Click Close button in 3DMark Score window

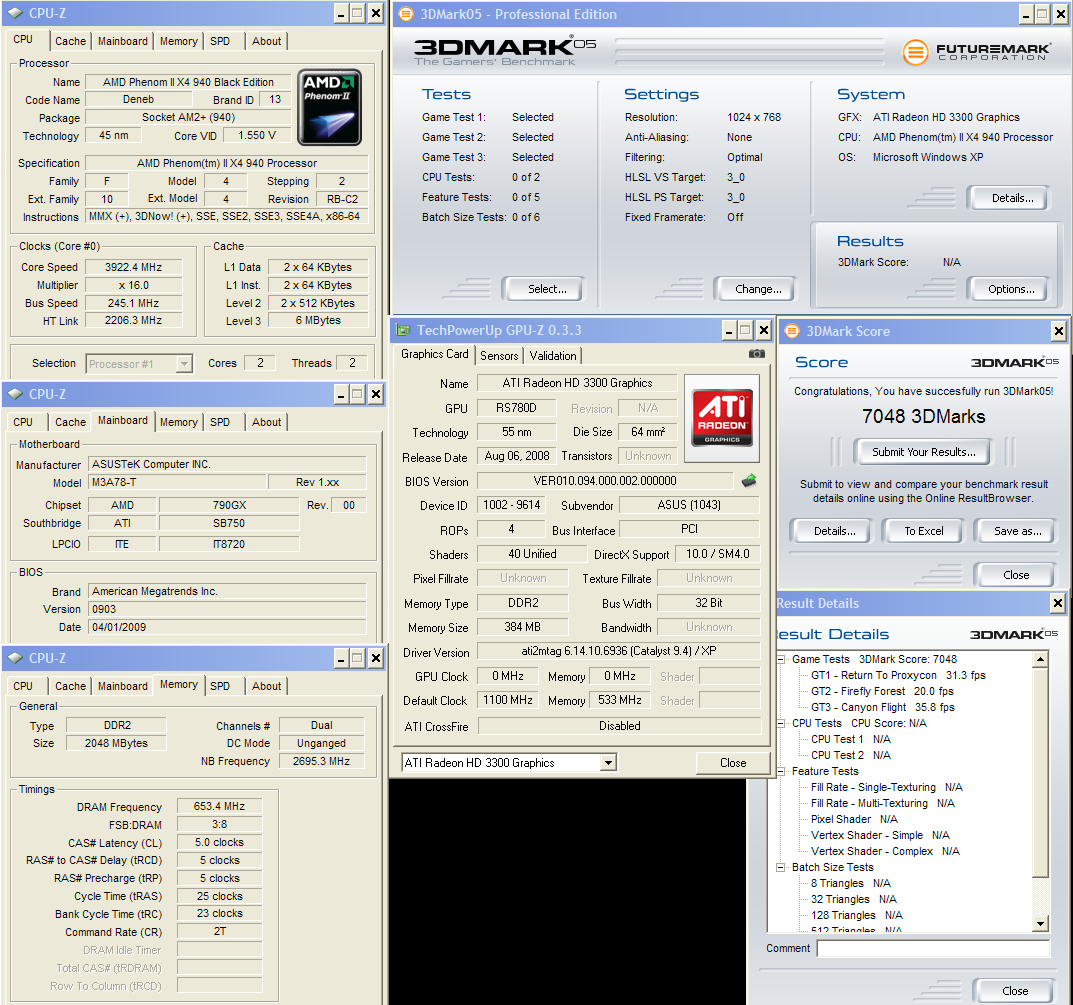point(1016,575)
